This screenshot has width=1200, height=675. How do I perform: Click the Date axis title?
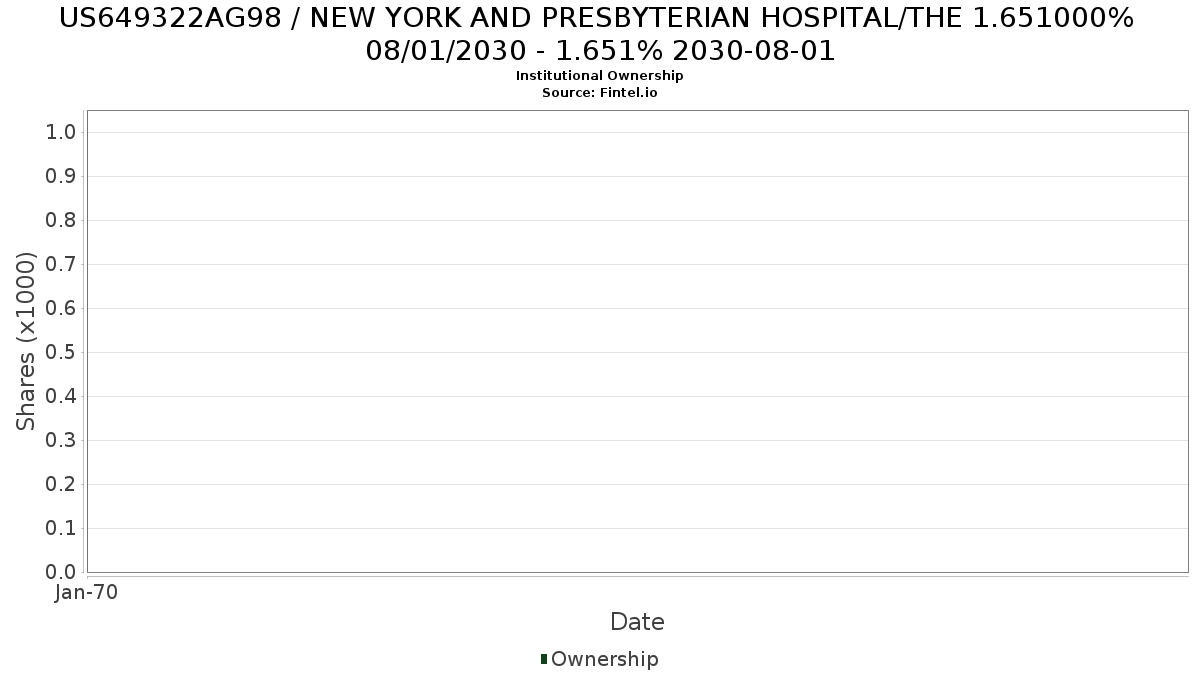pyautogui.click(x=637, y=622)
